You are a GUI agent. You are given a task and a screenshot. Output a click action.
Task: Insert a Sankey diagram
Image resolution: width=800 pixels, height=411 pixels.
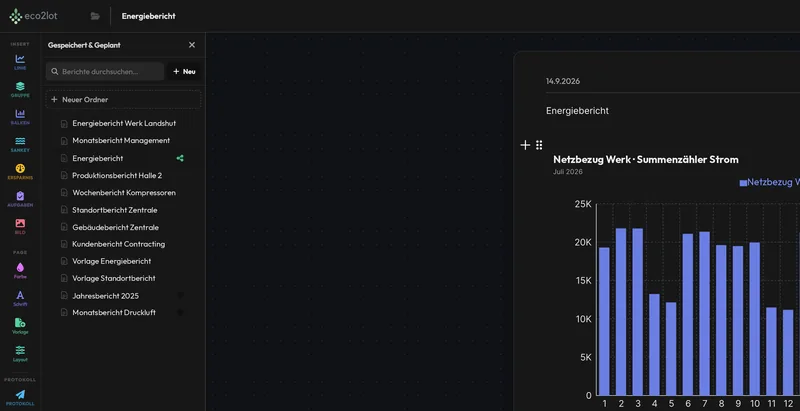tap(20, 145)
